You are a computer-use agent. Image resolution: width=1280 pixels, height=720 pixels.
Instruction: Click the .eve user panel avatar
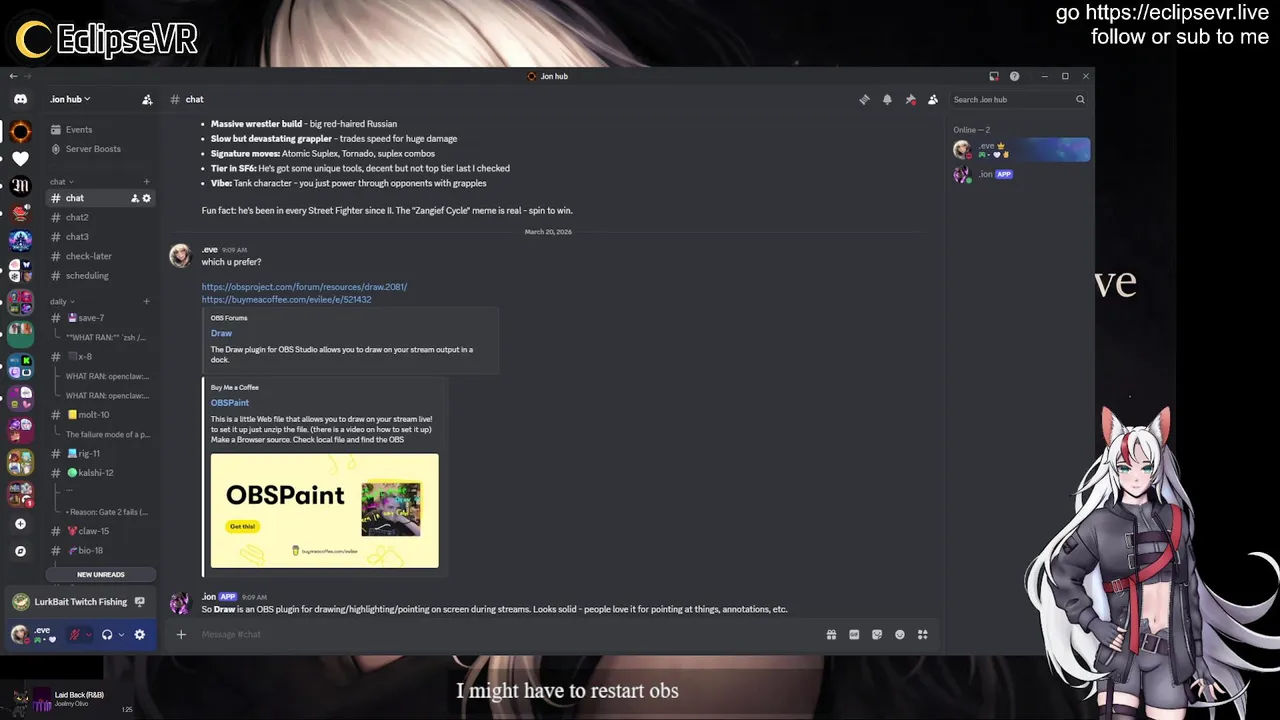[20, 634]
